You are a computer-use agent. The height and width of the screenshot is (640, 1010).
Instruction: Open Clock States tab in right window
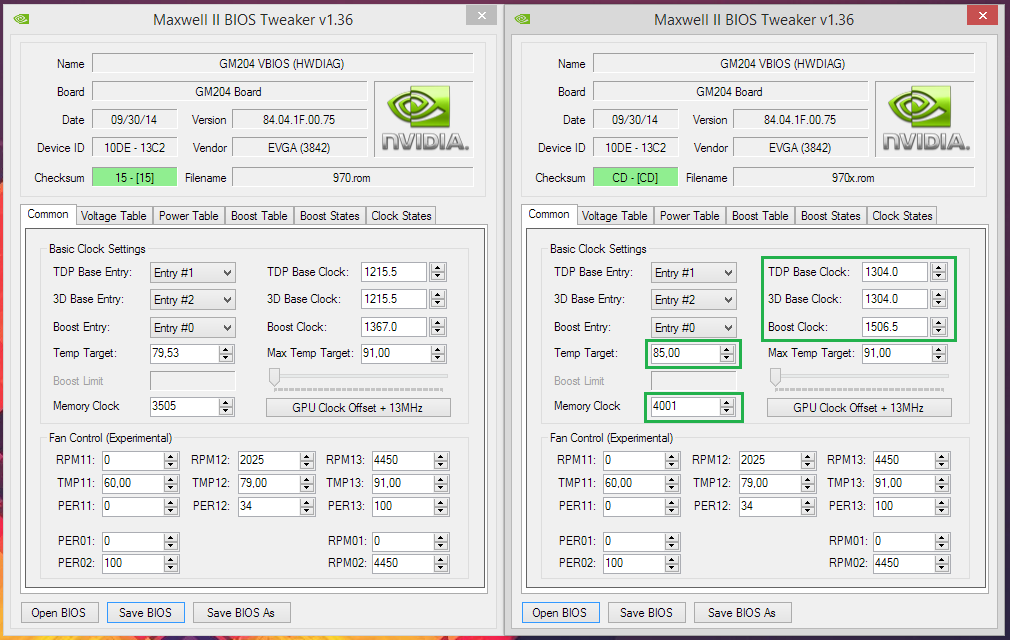(x=902, y=216)
